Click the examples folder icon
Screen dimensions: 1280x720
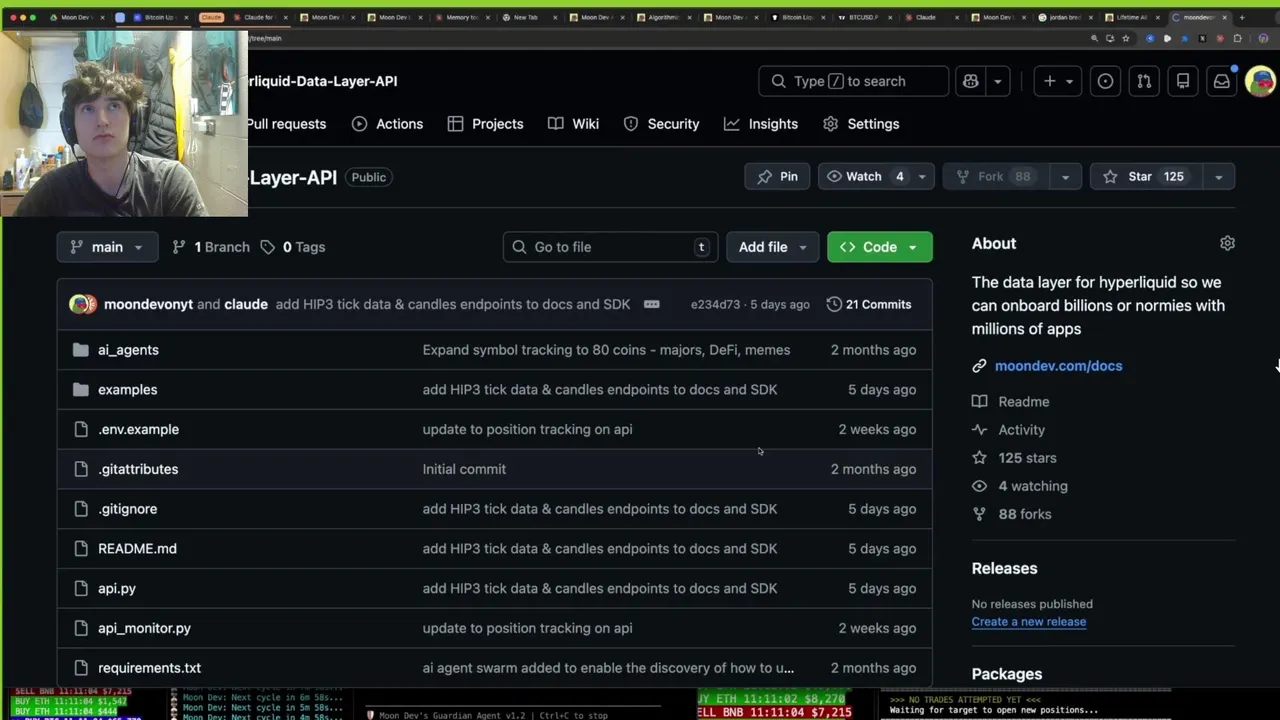(x=81, y=390)
